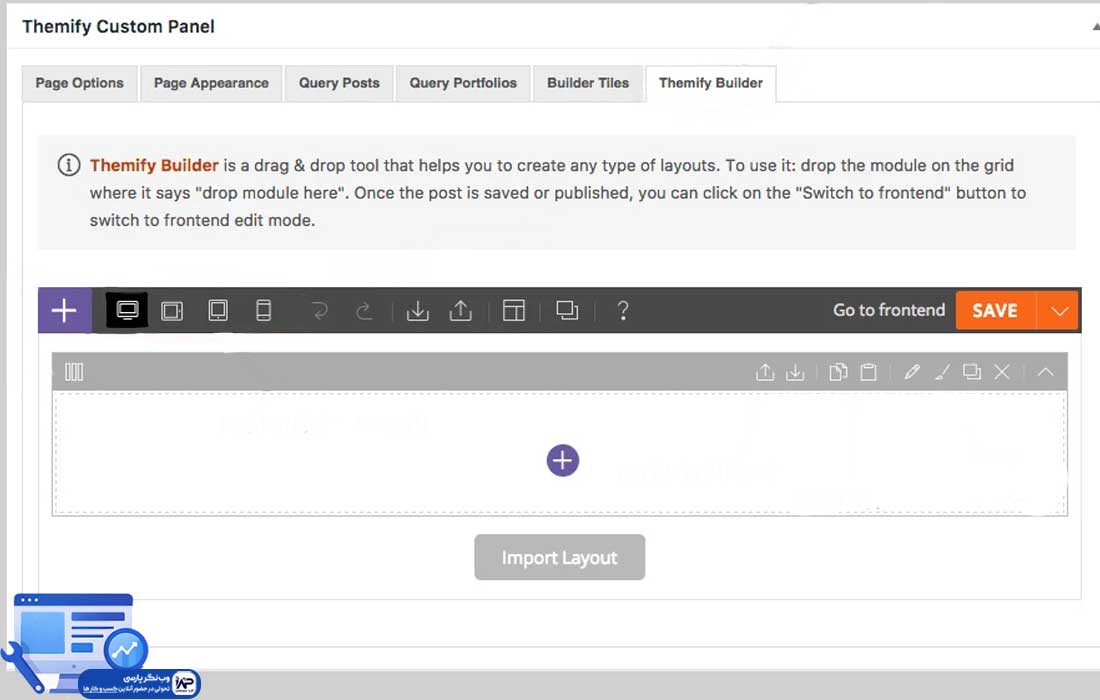Open the Builder Tiles tab
Image resolution: width=1100 pixels, height=700 pixels.
588,83
